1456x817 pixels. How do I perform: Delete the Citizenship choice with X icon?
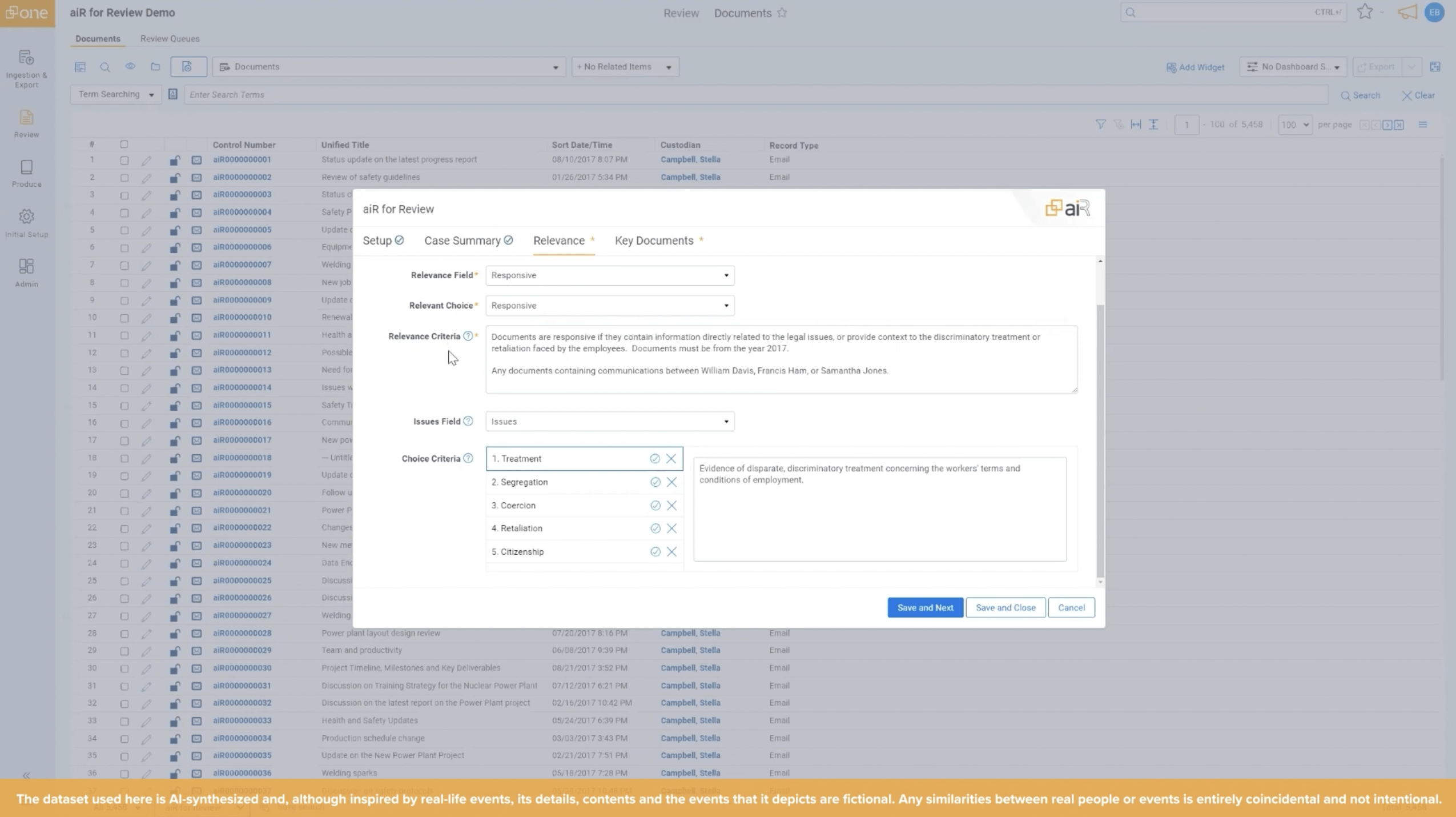click(671, 552)
